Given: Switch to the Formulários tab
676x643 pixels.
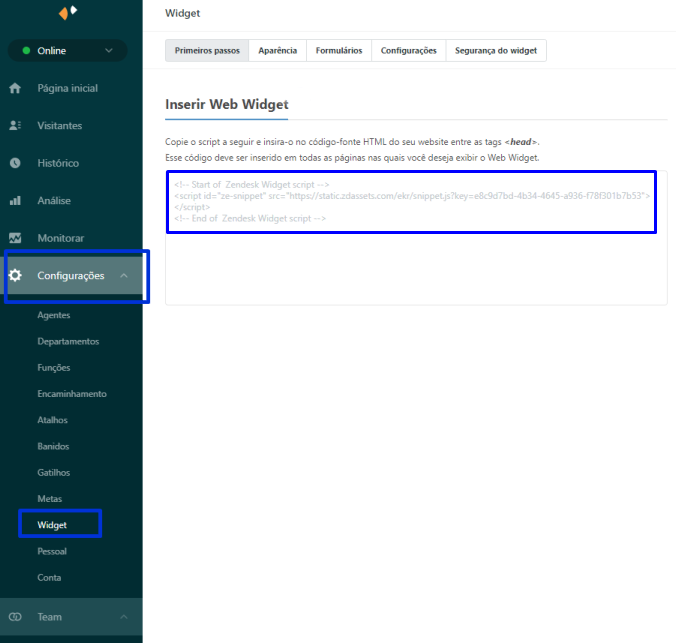Looking at the screenshot, I should tap(339, 50).
